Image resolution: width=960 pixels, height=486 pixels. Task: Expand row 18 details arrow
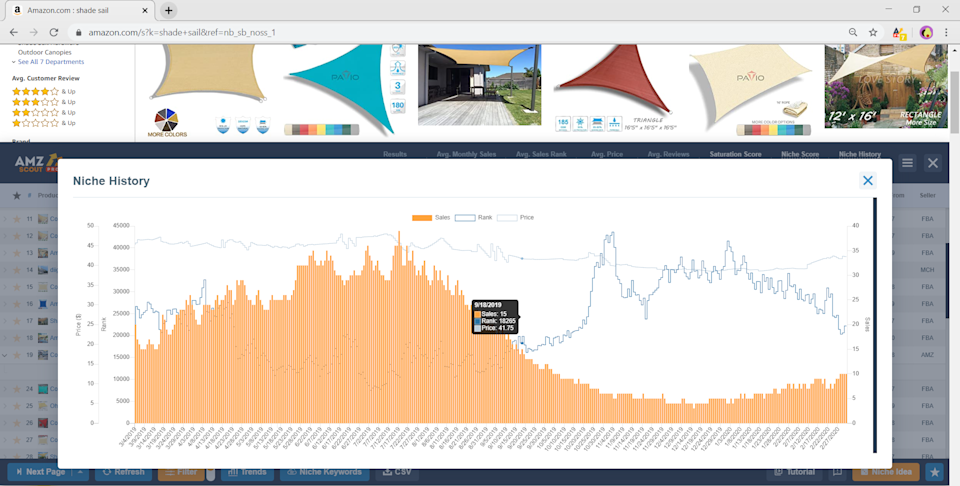click(x=5, y=338)
